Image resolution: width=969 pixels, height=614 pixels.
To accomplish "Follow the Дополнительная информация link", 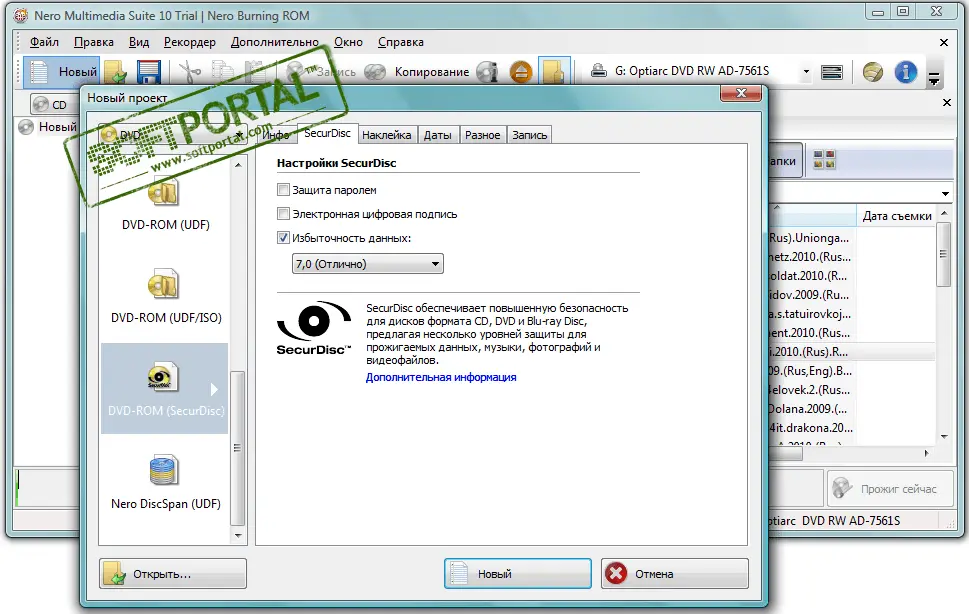I will pyautogui.click(x=441, y=377).
